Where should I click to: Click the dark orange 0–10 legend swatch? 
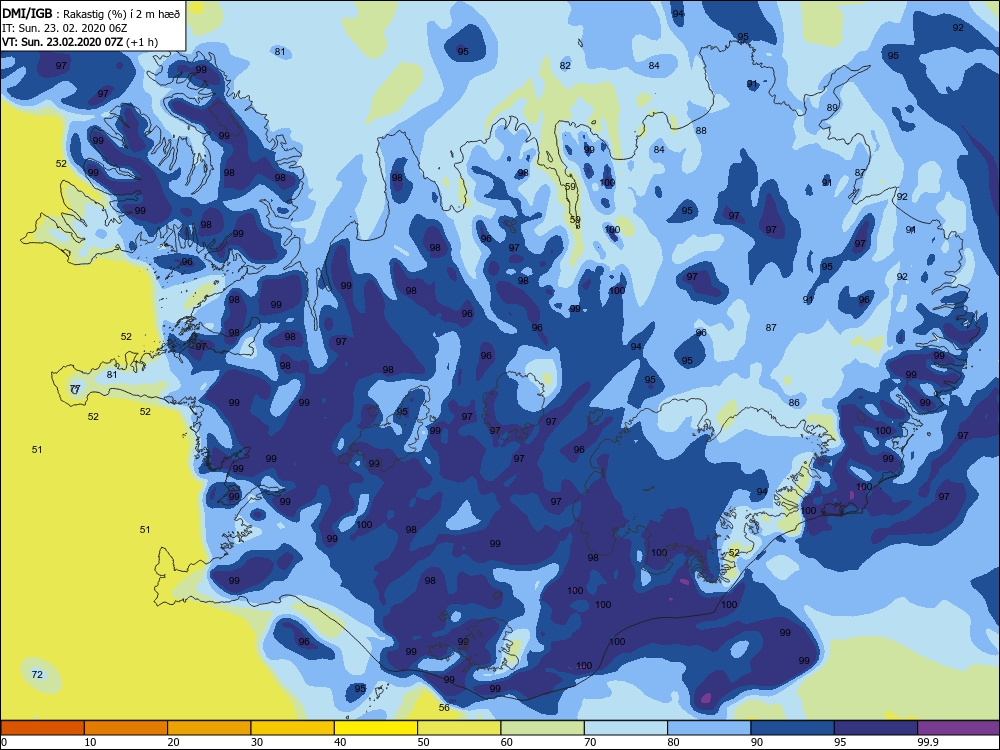[43, 728]
